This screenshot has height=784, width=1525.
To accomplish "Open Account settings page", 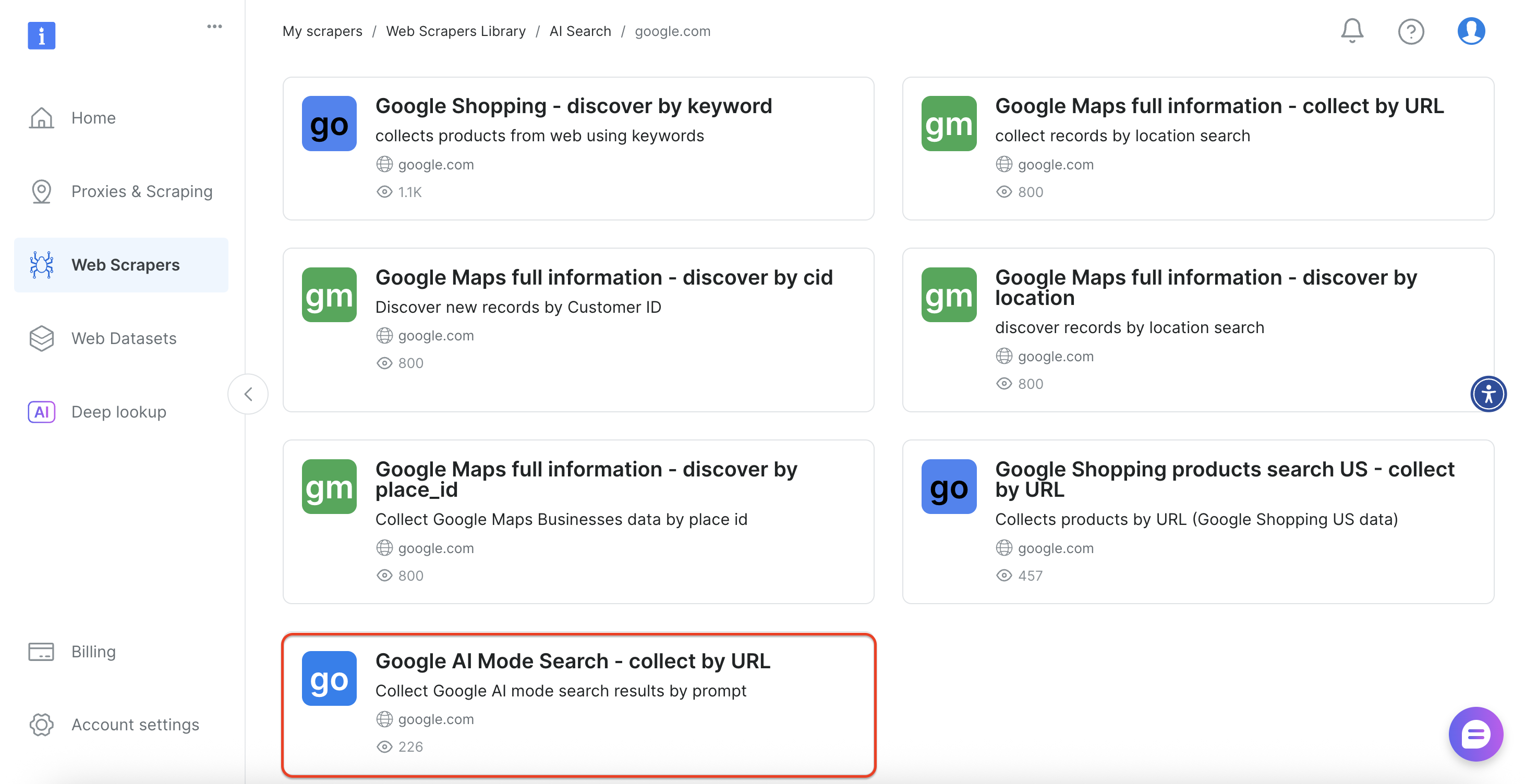I will [122, 725].
